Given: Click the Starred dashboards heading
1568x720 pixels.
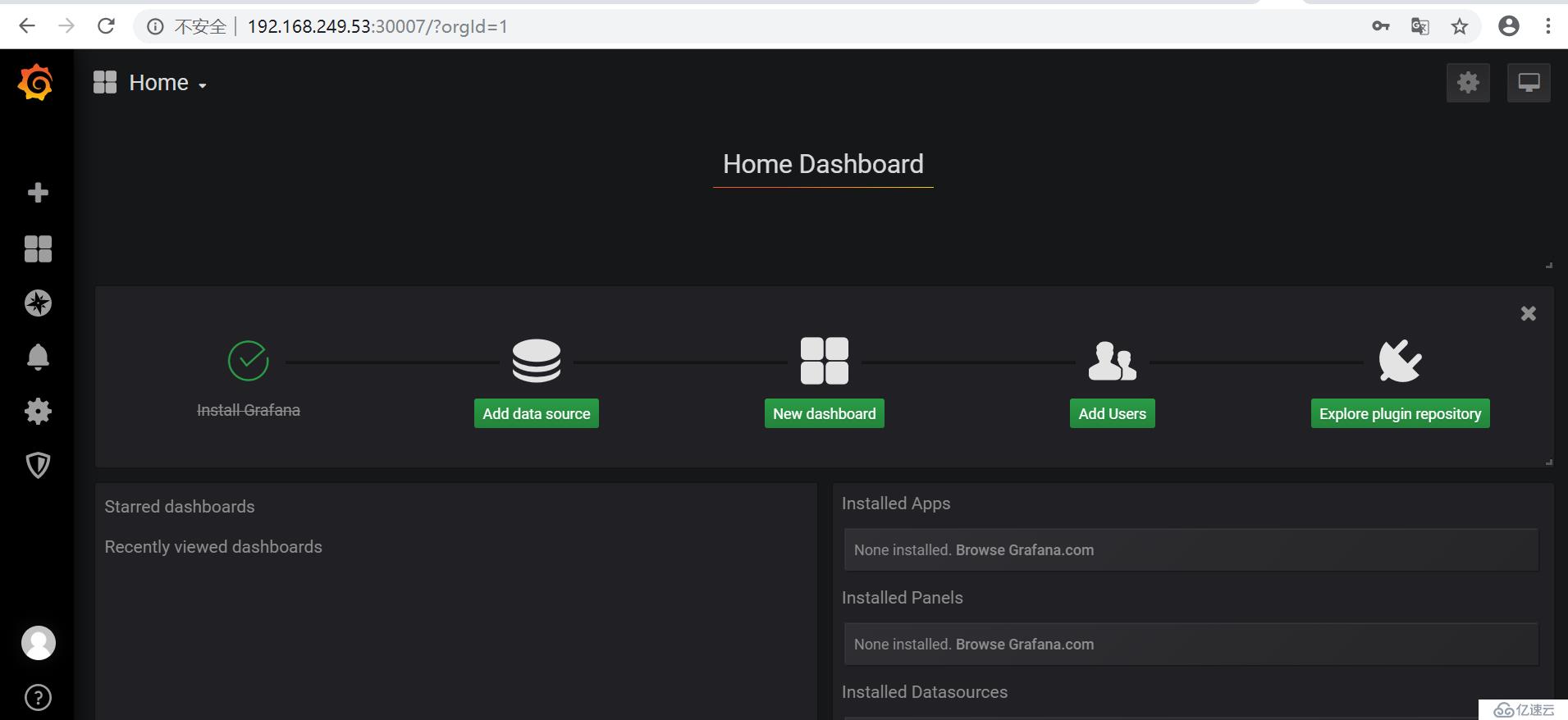Looking at the screenshot, I should click(x=180, y=507).
